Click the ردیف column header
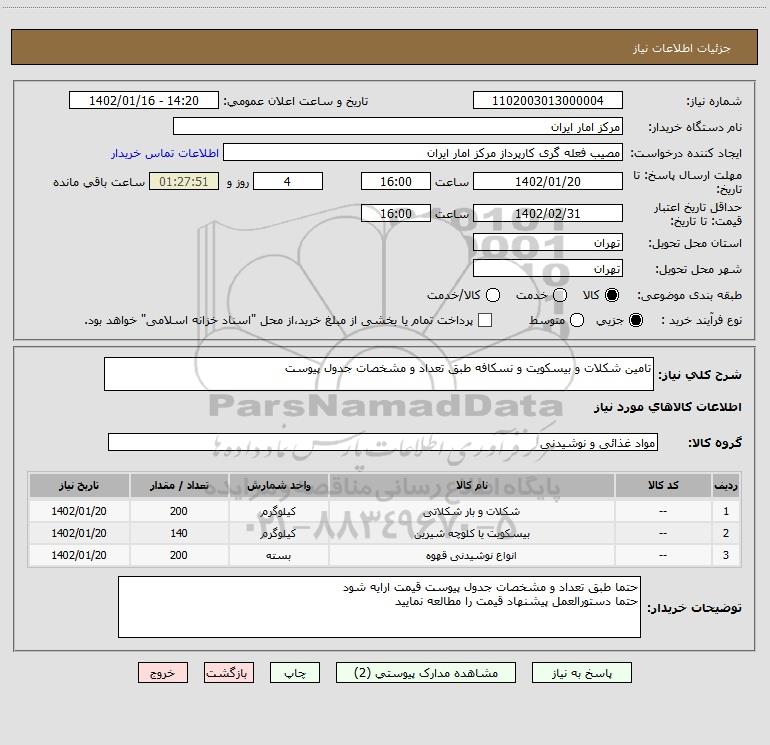This screenshot has height=745, width=770. (x=725, y=485)
